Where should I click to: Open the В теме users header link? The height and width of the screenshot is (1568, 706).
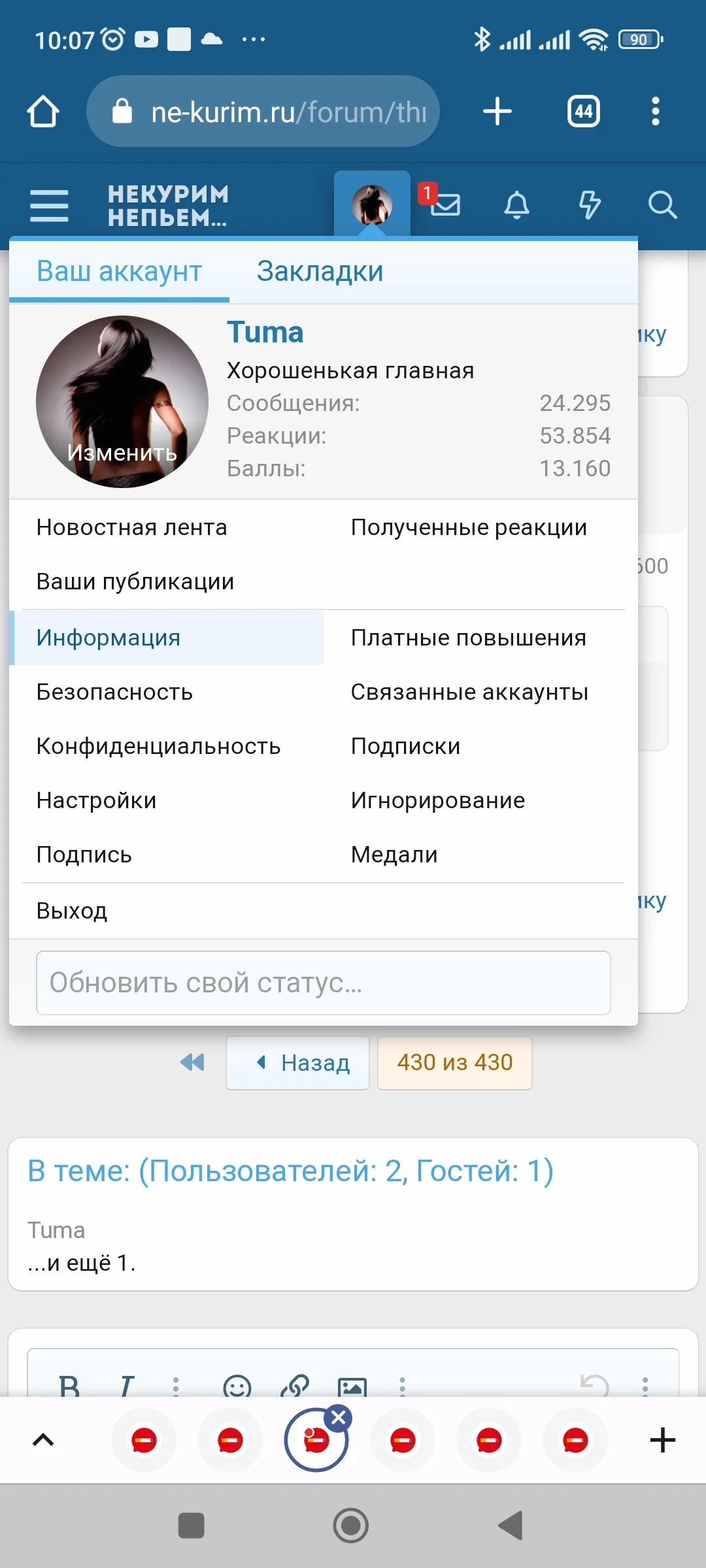point(290,1170)
